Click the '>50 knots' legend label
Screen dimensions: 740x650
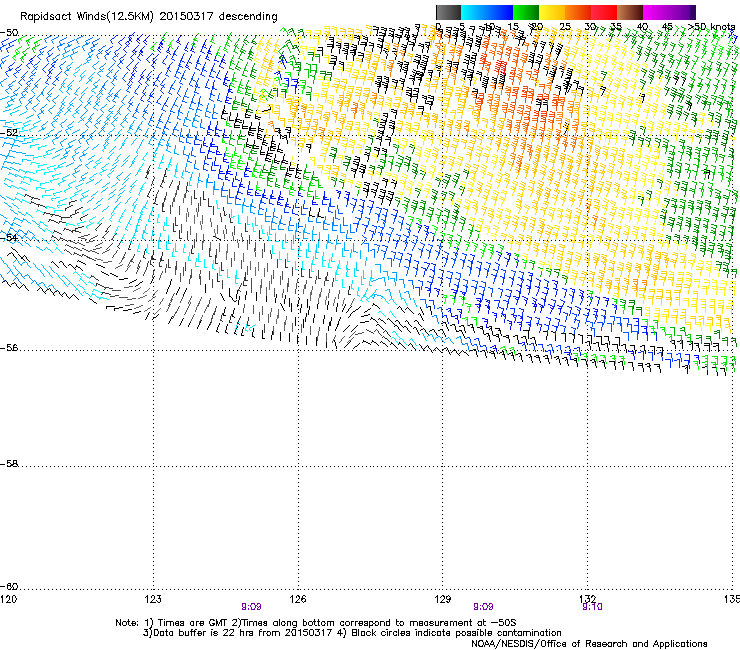click(x=712, y=27)
